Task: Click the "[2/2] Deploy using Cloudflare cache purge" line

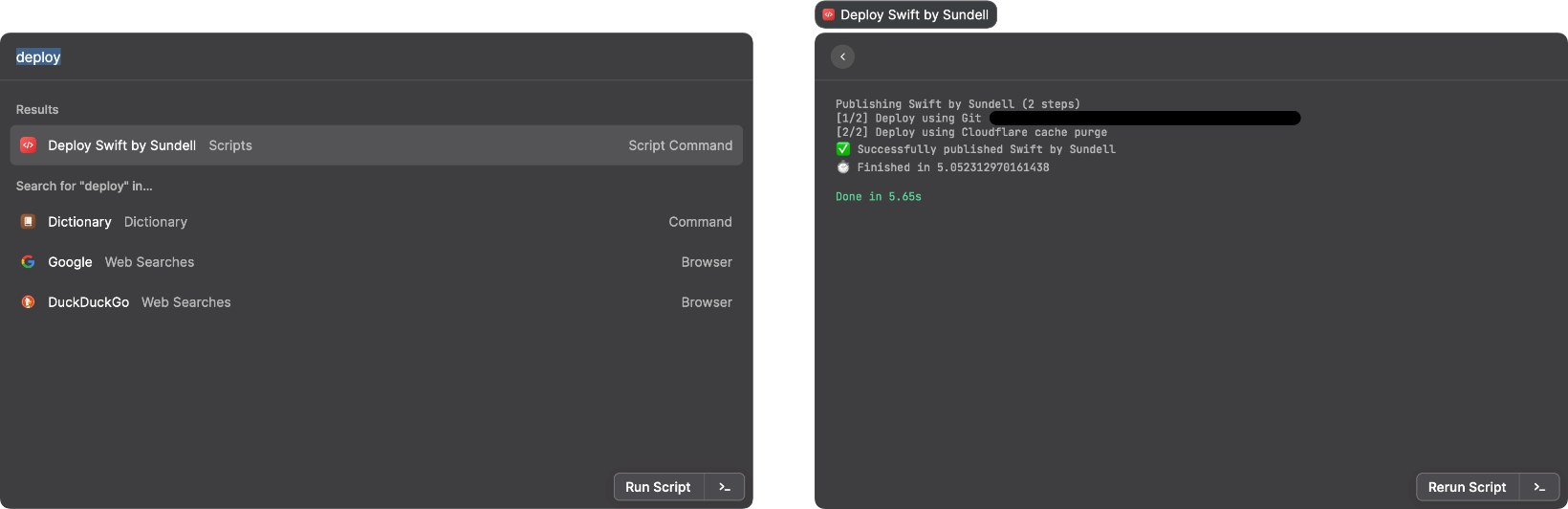Action: [971, 133]
